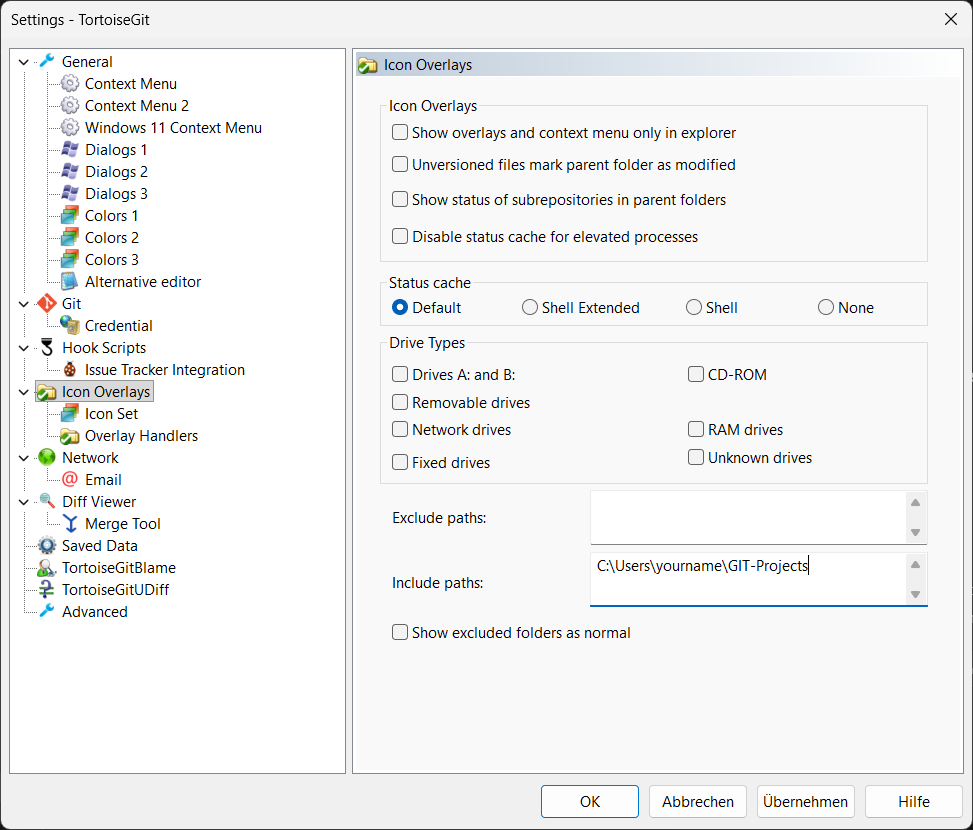Toggle Show status of subrepositories in parent folders
The width and height of the screenshot is (973, 830).
[400, 200]
